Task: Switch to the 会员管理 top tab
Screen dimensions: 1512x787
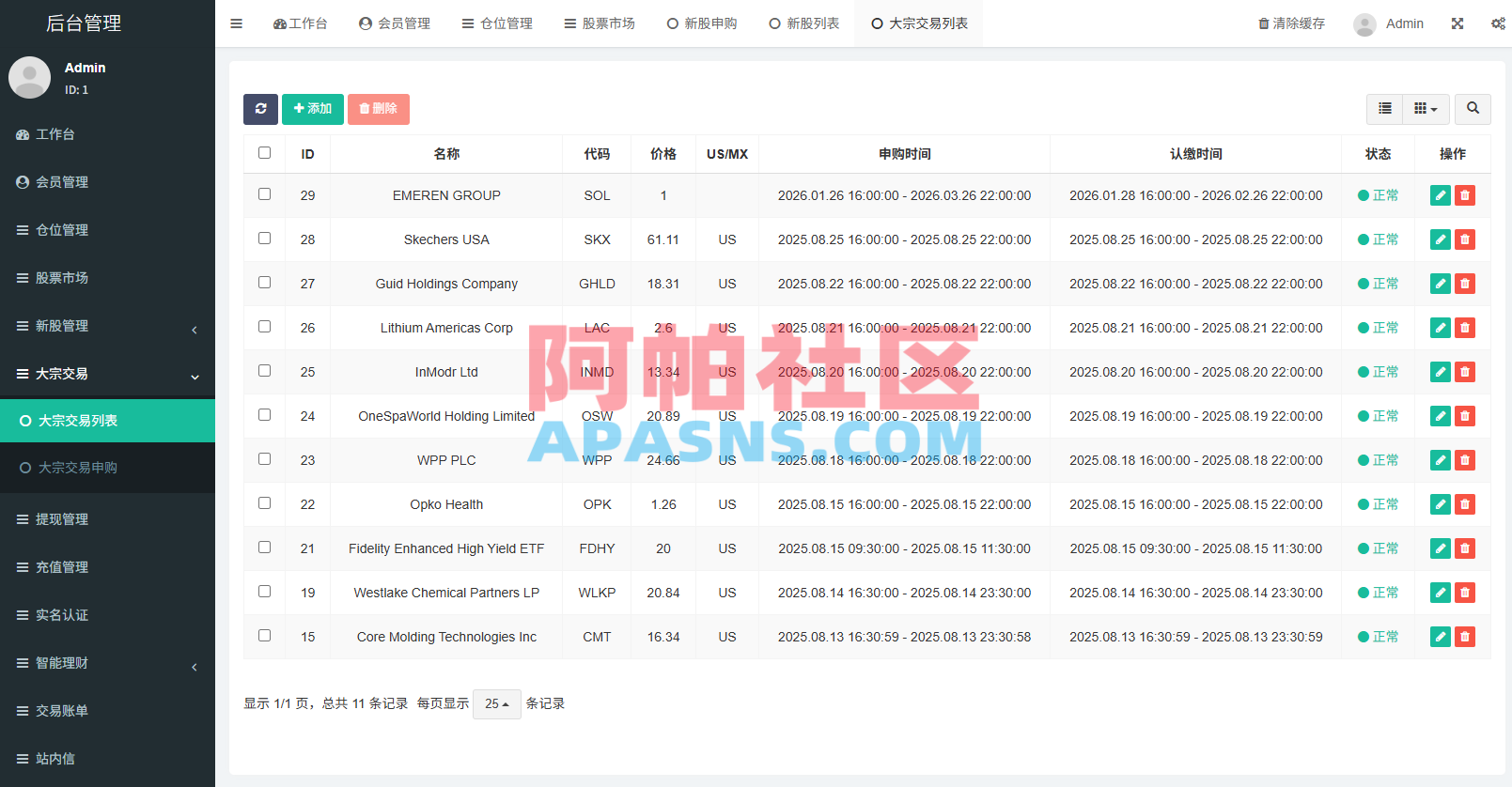Action: tap(395, 23)
